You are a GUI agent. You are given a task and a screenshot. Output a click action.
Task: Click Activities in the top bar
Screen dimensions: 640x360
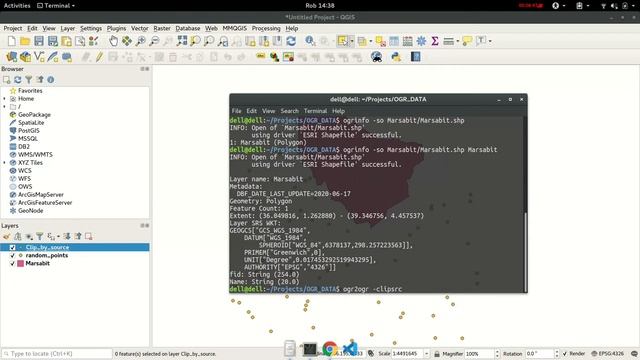pos(17,6)
